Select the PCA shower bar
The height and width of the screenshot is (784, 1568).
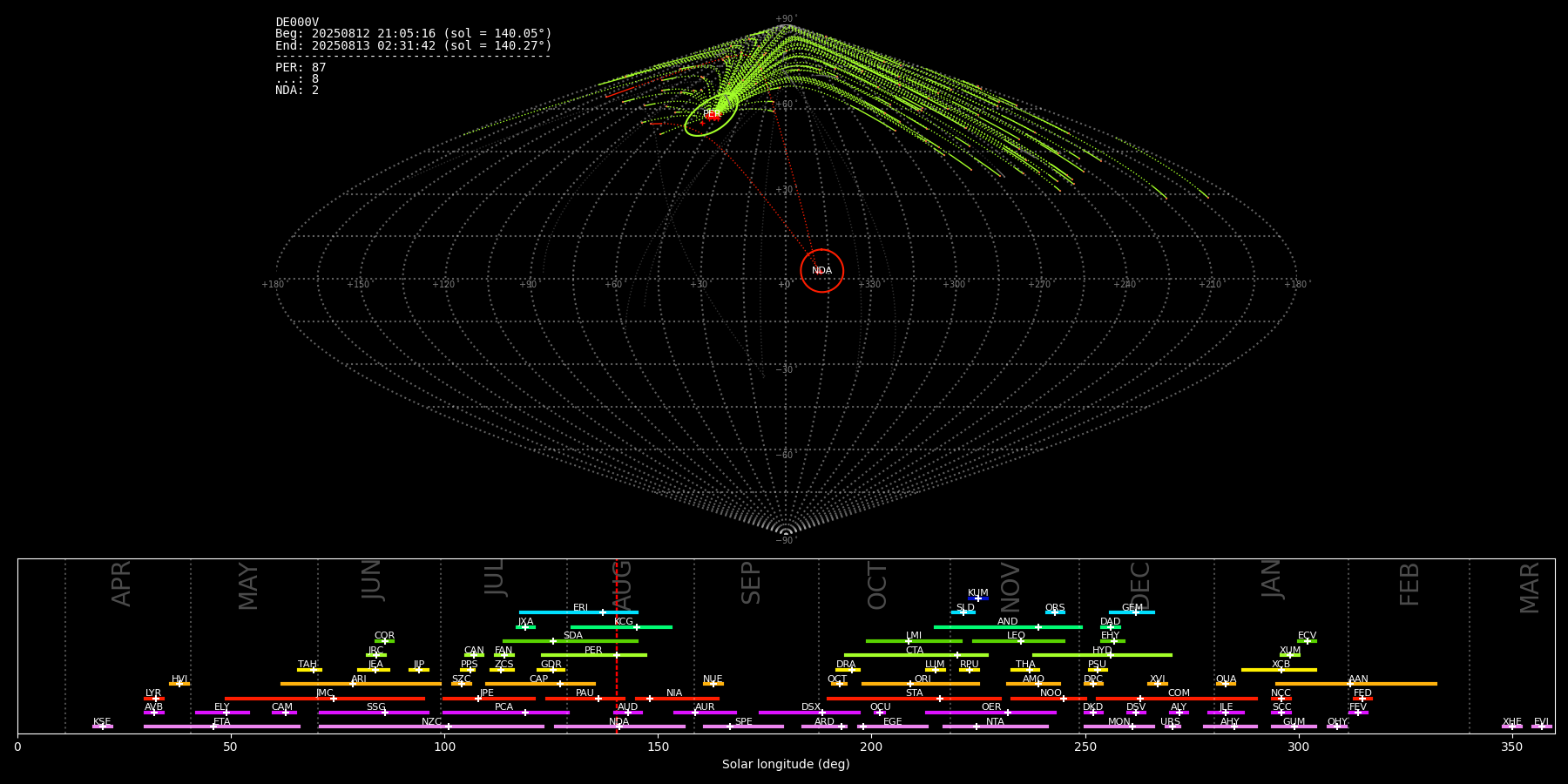tap(505, 713)
